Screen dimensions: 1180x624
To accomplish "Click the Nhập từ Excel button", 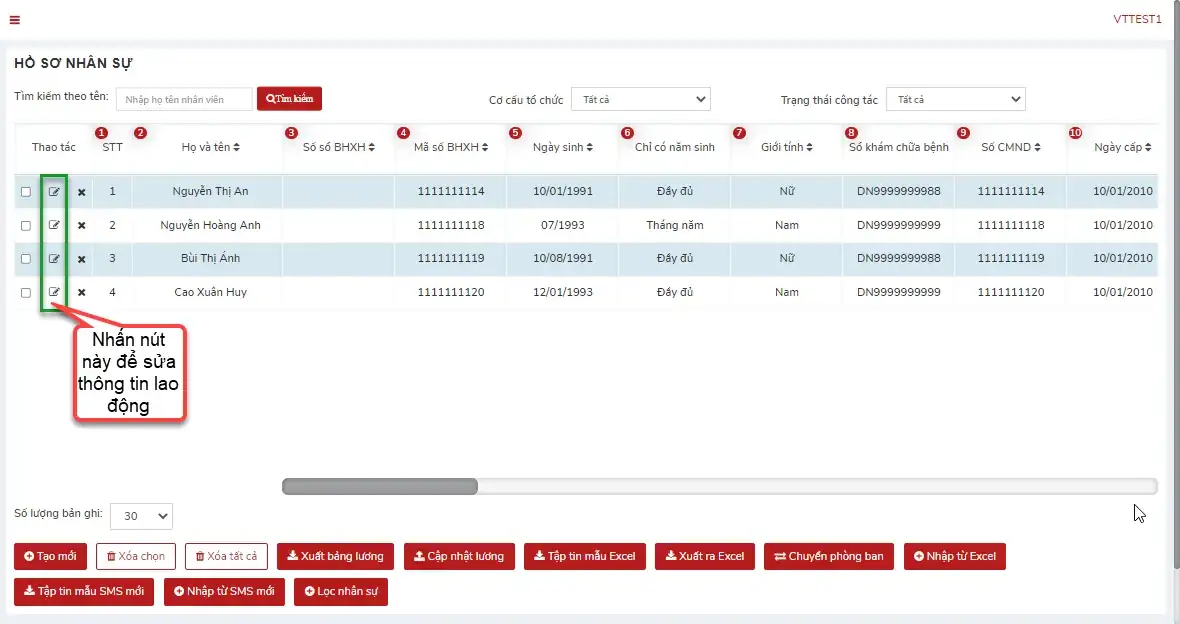I will [x=955, y=556].
